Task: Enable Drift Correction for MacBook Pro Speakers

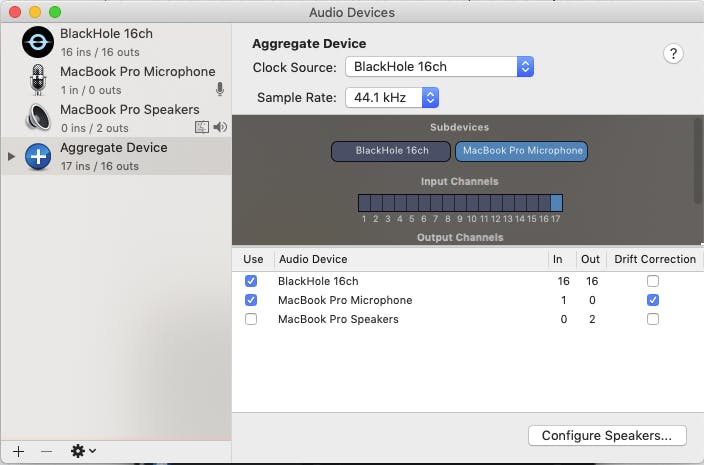Action: (x=653, y=319)
